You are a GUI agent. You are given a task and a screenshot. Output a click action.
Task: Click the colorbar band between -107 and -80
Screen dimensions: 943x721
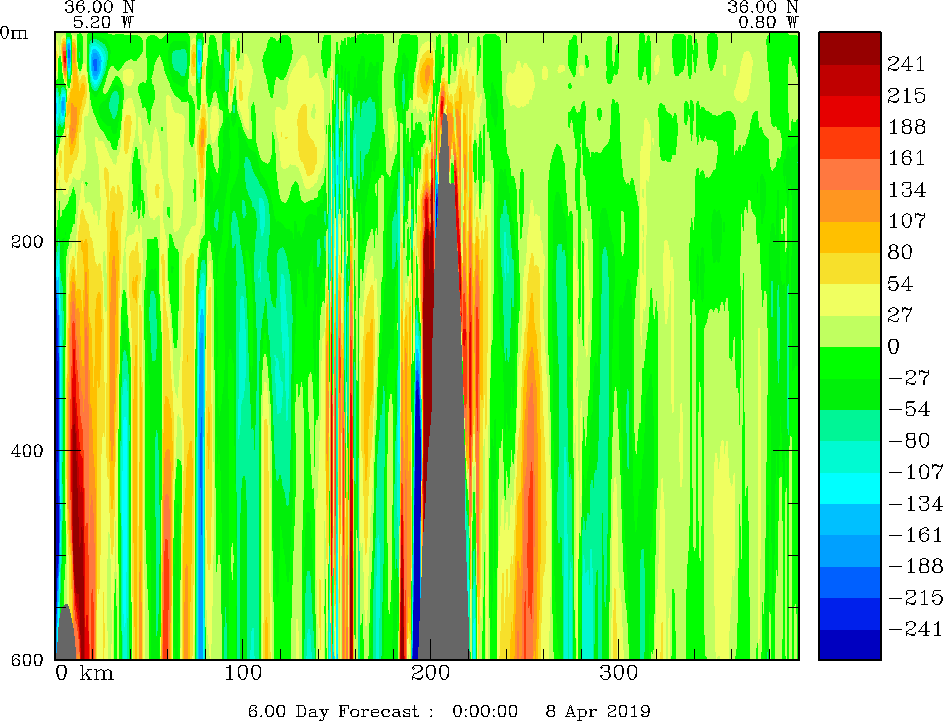850,457
